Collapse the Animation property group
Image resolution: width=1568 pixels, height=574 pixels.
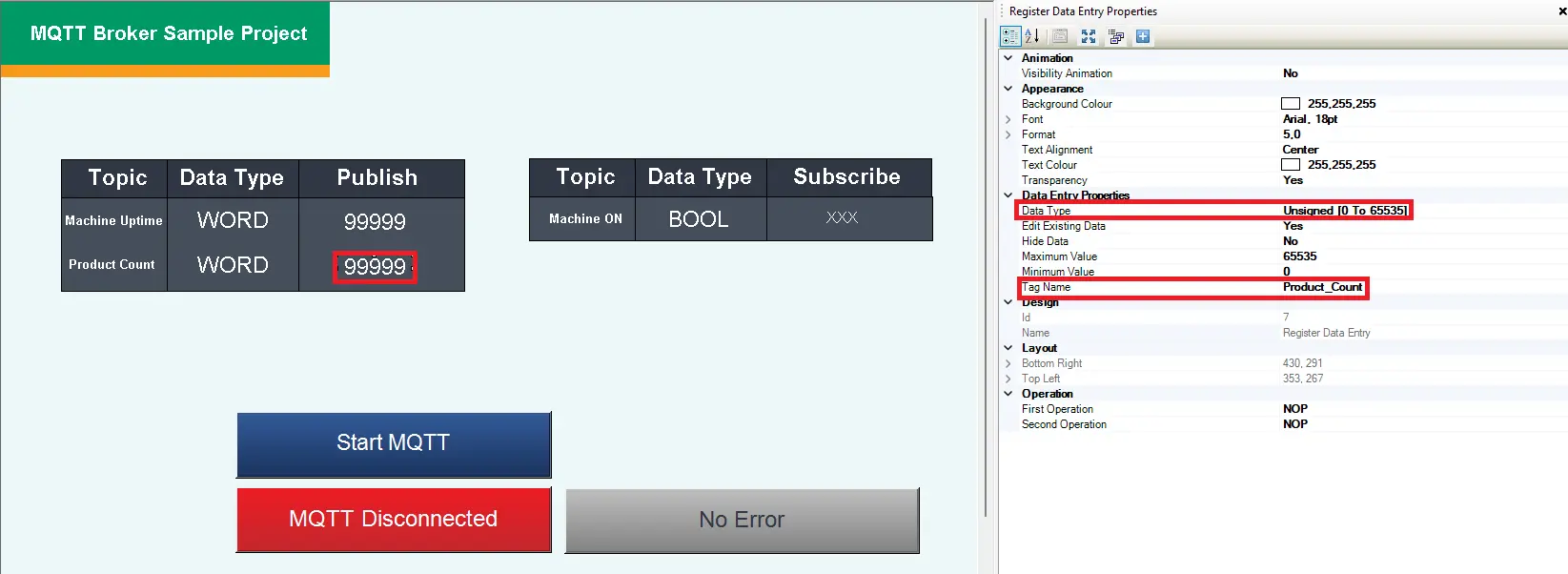[1008, 58]
